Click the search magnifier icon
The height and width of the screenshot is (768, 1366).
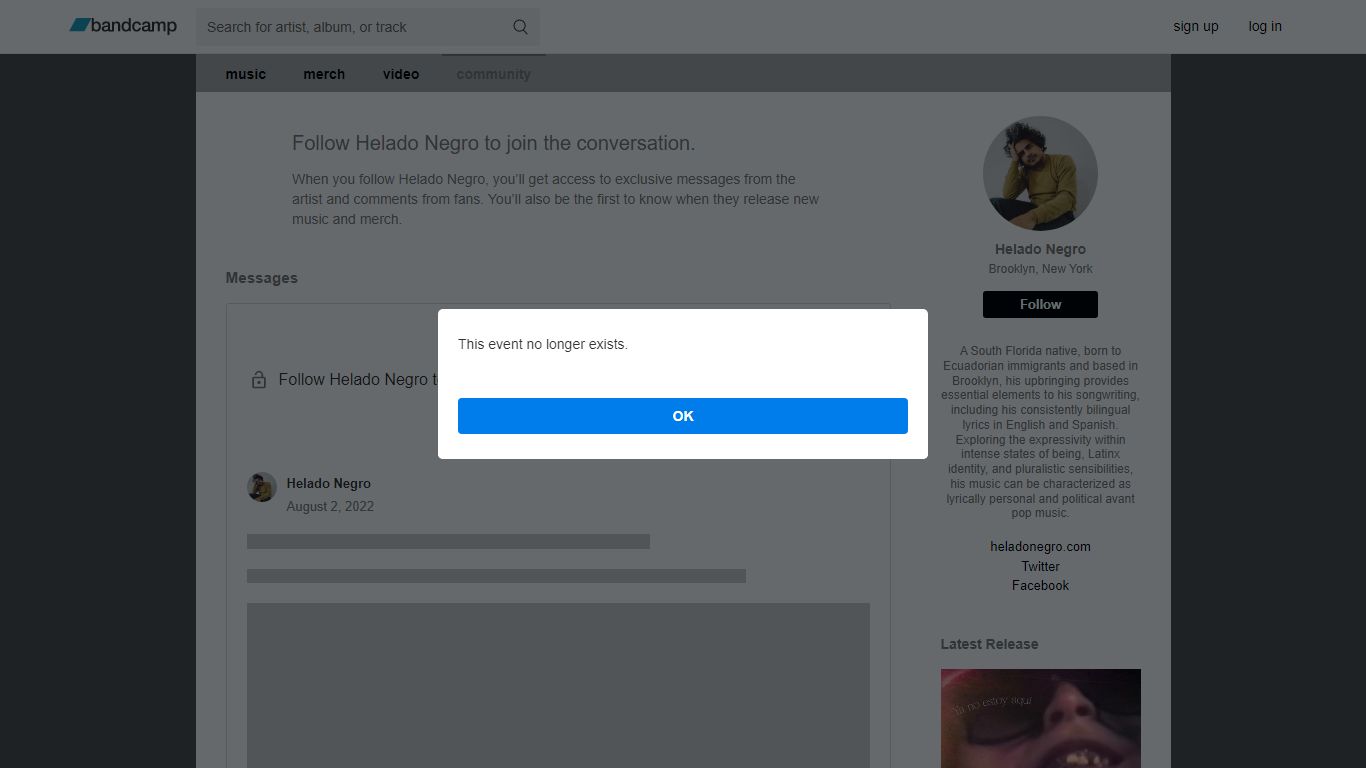tap(520, 27)
